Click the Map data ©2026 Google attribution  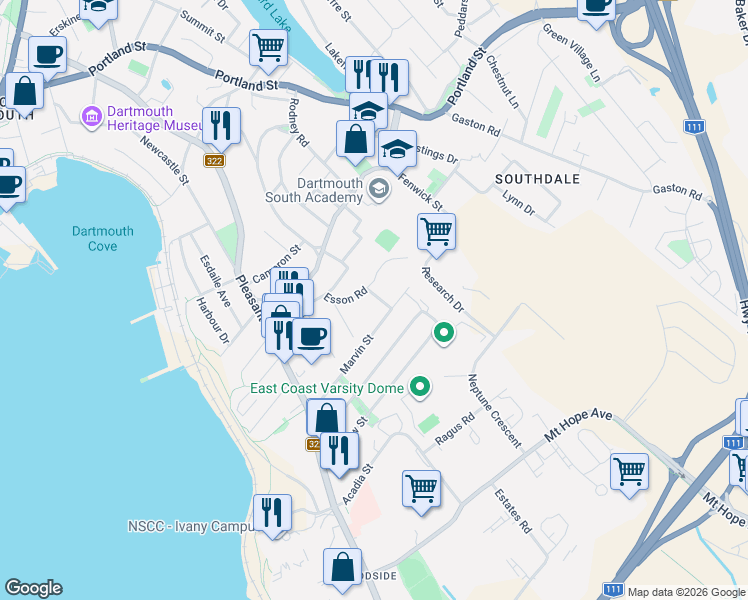(x=686, y=592)
